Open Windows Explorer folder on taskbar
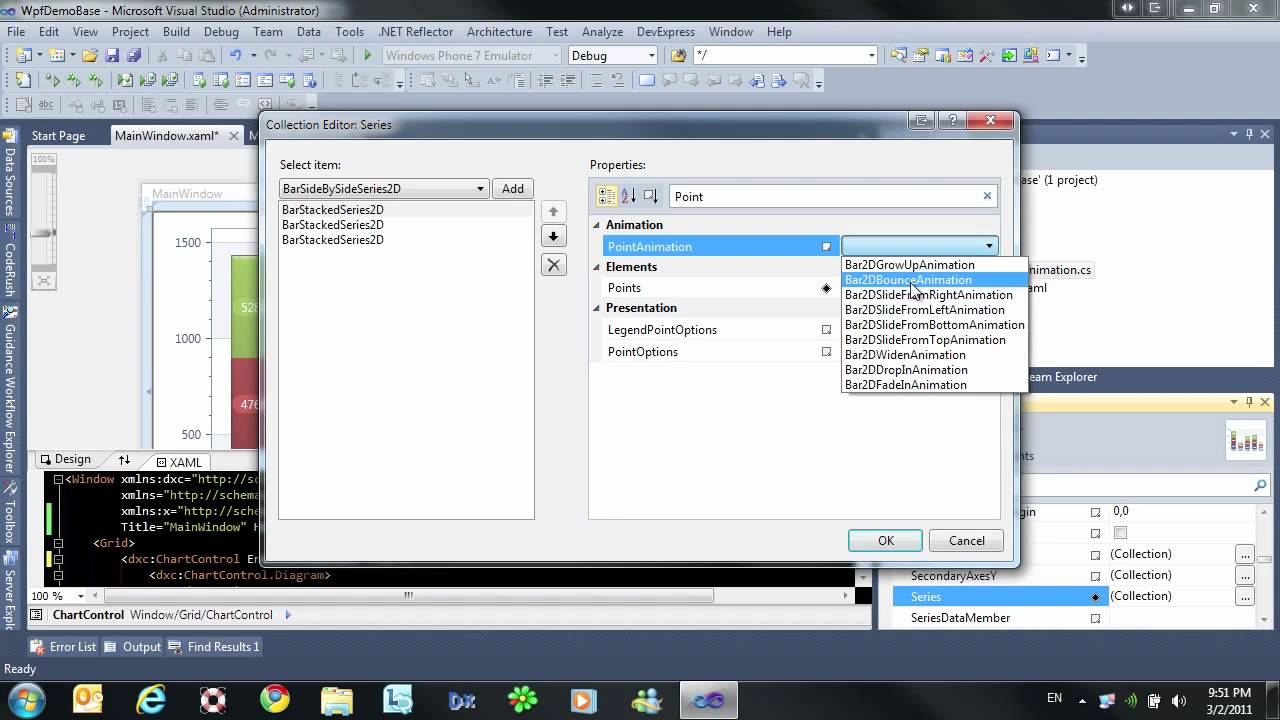 pos(337,698)
